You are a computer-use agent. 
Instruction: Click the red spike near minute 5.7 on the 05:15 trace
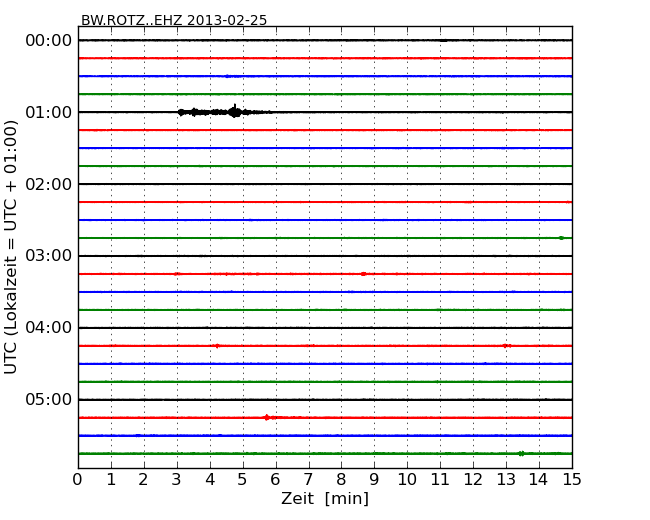tap(267, 418)
